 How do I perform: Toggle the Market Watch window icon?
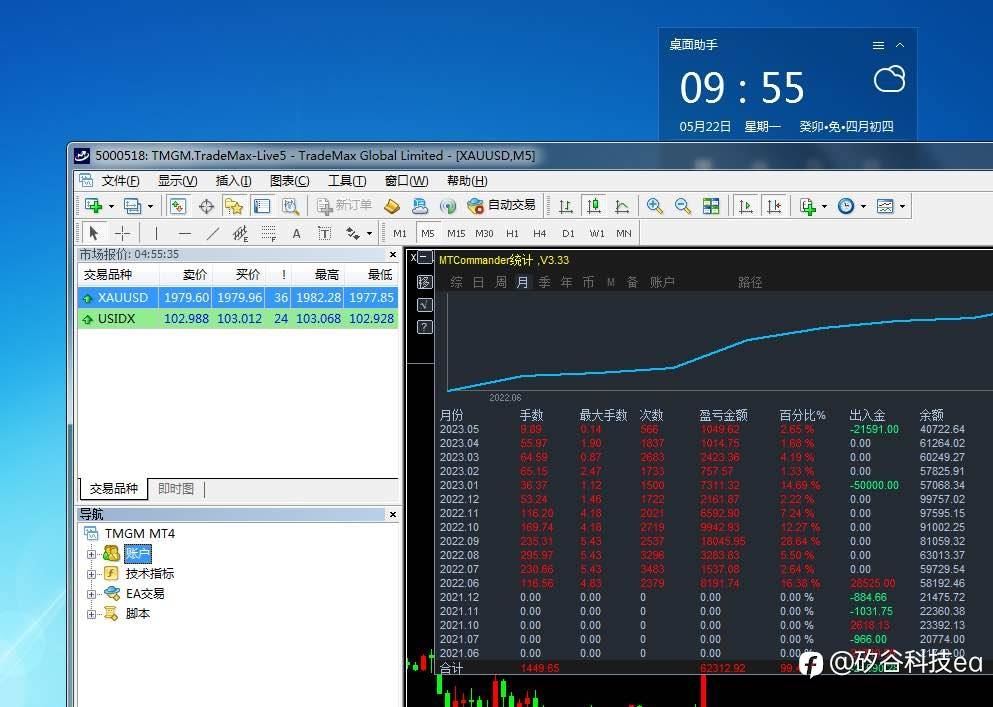click(178, 206)
